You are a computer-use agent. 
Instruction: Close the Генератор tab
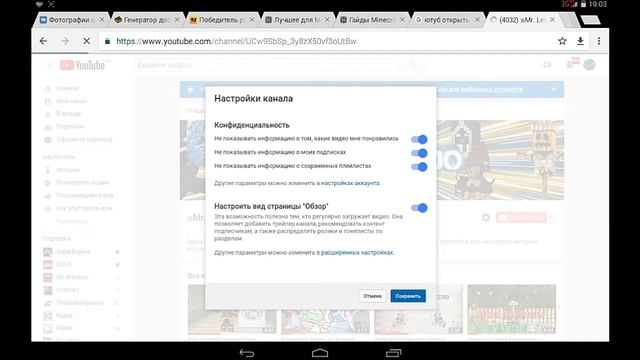click(177, 20)
